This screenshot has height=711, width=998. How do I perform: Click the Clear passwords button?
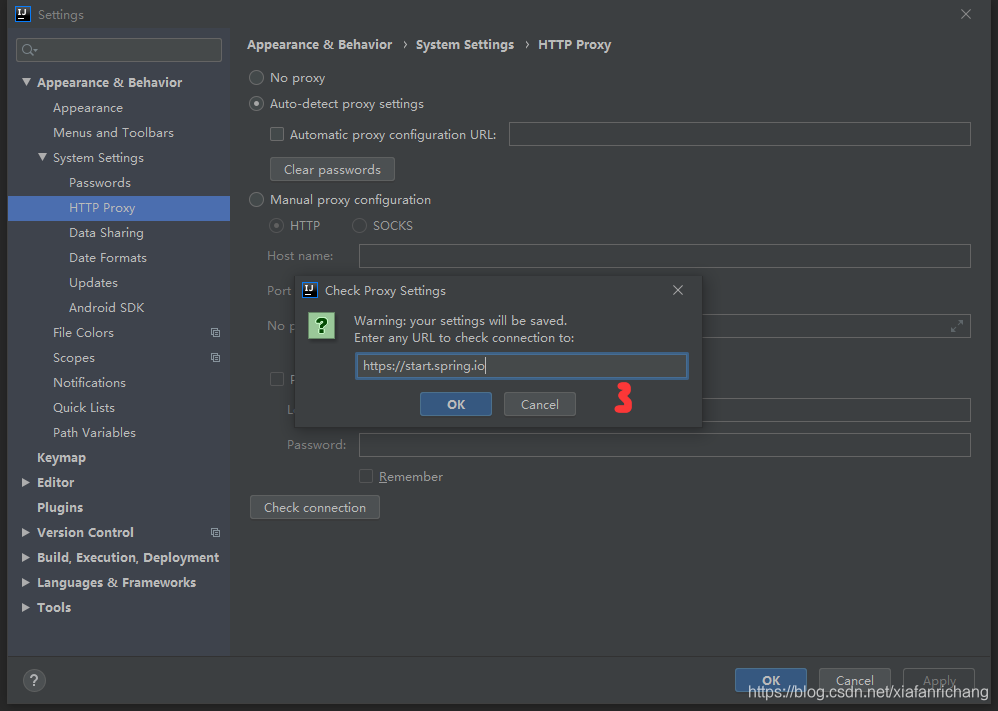click(332, 169)
